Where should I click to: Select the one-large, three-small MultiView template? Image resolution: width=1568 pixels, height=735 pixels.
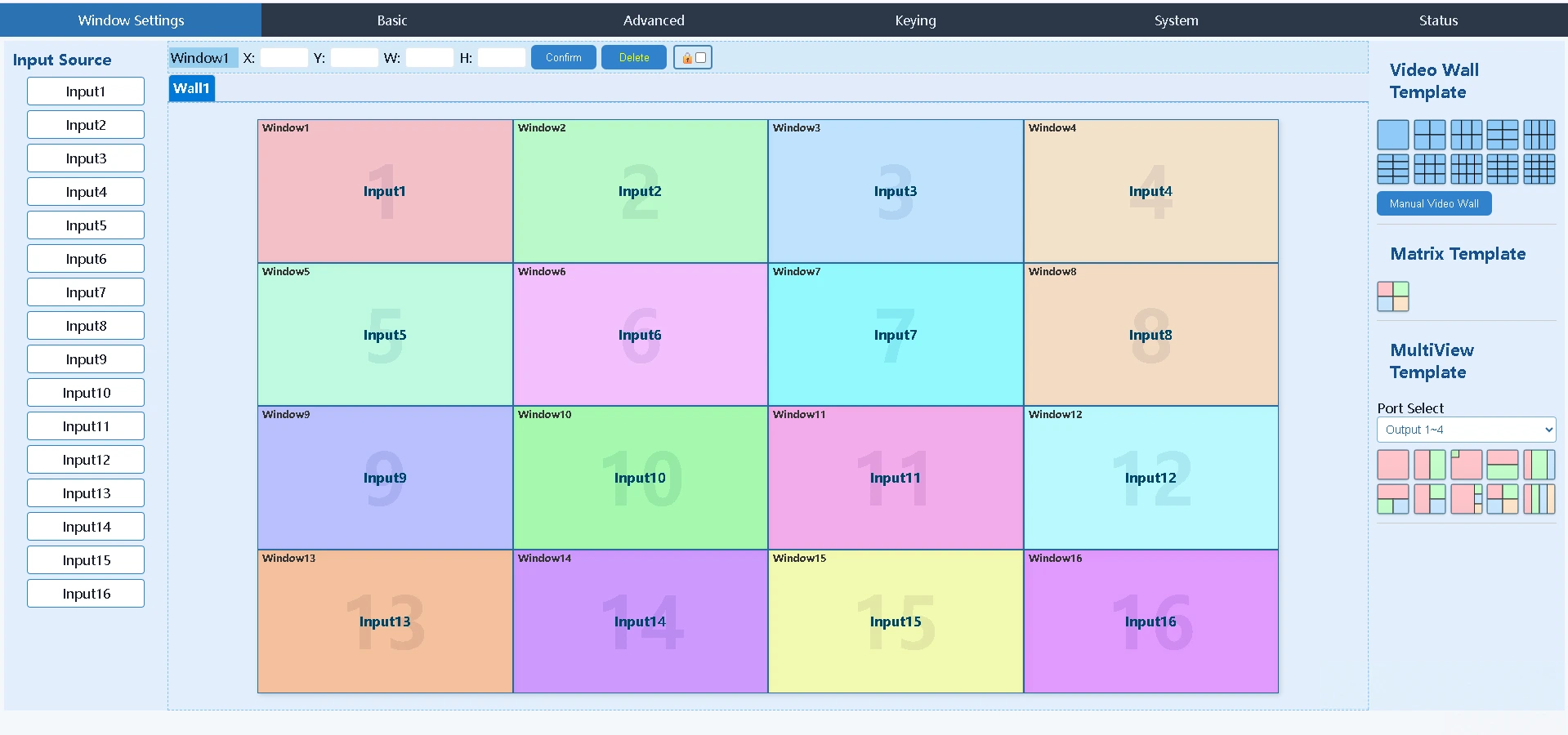click(1467, 499)
